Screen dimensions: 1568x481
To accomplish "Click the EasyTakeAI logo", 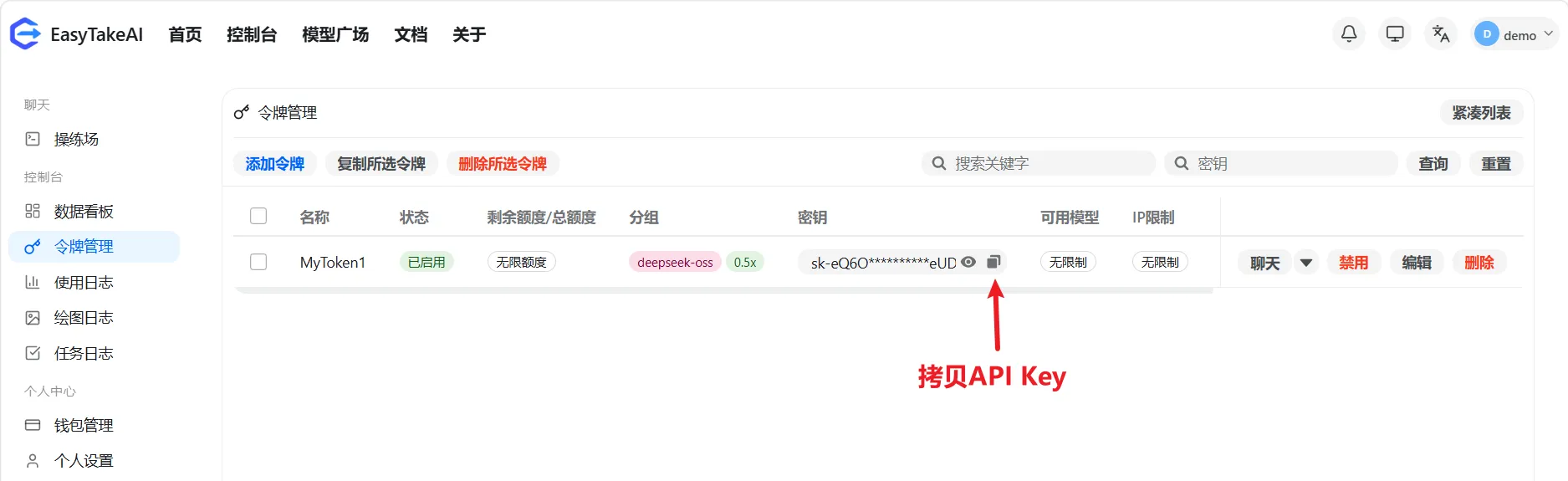I will point(24,34).
